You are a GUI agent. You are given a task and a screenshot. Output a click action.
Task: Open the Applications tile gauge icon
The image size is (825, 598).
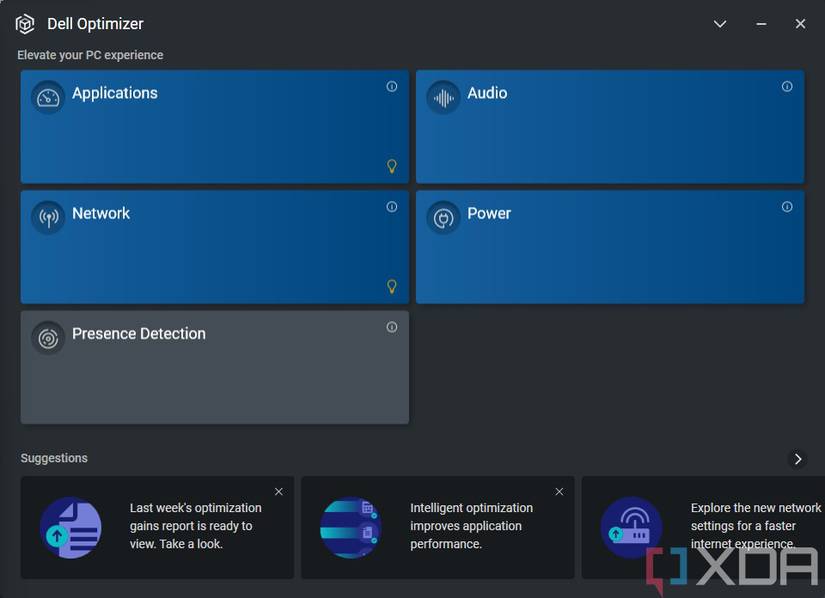tap(48, 97)
